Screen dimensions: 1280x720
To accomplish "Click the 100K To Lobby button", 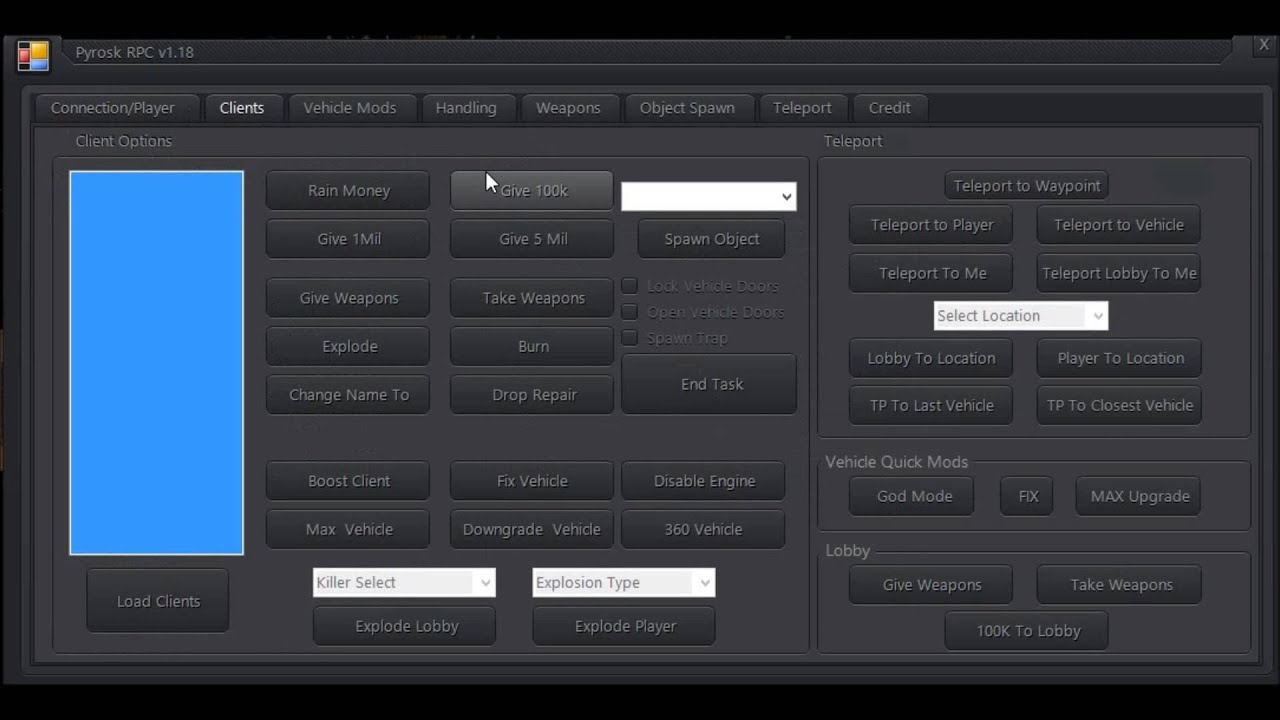I will [1027, 631].
